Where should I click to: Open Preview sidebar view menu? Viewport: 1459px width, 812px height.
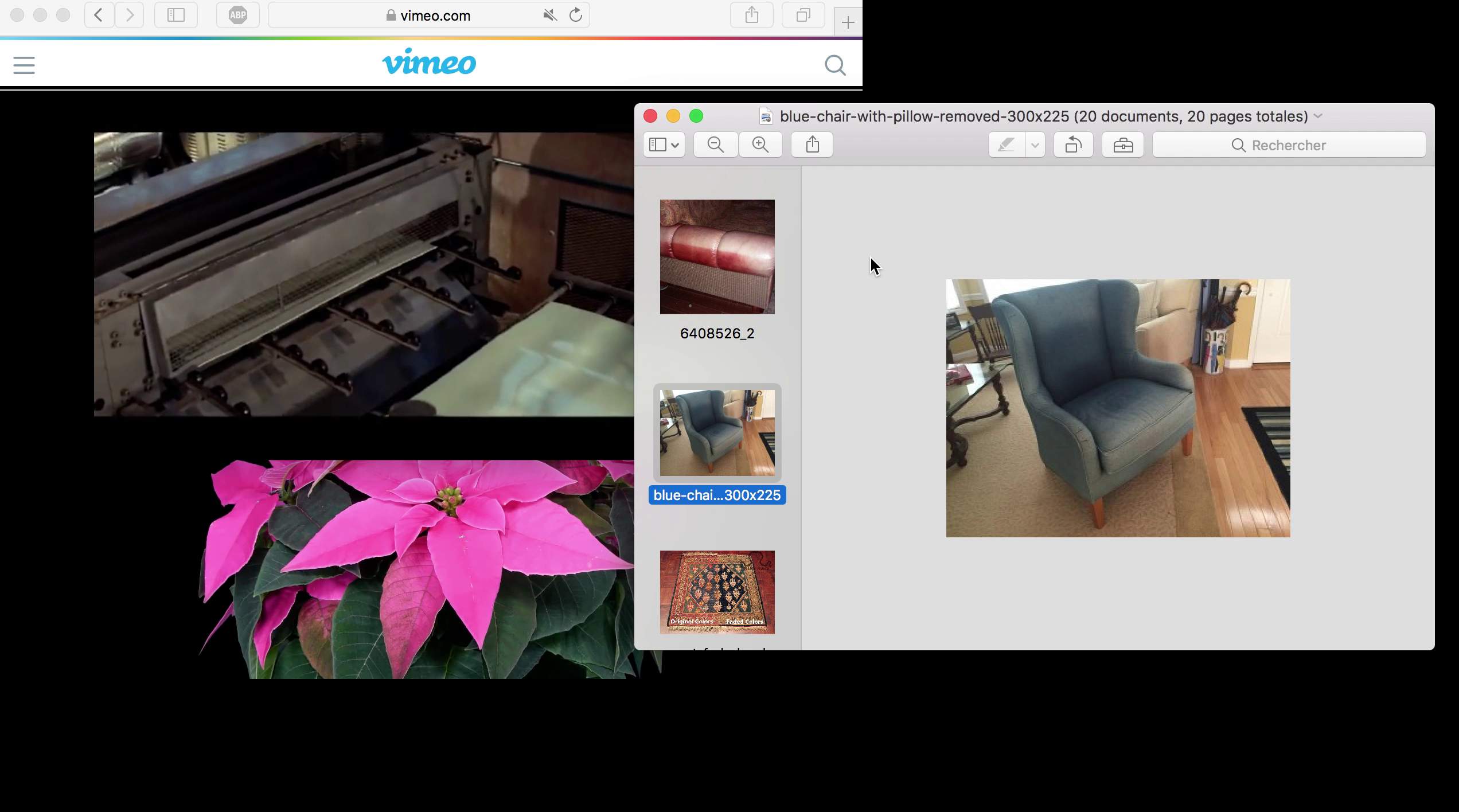664,145
